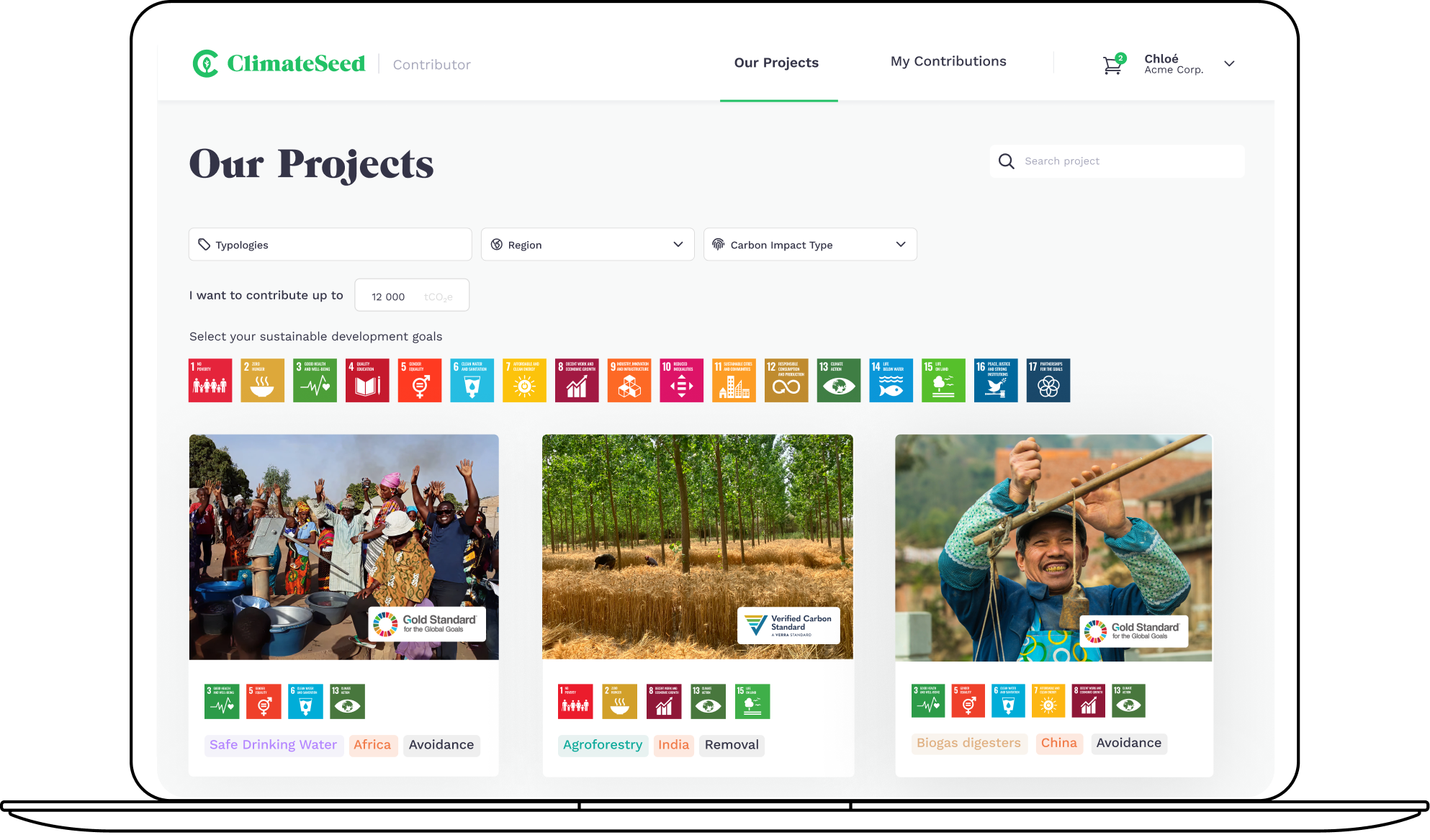Select SDG 17 Partnerships goal tile
1430x840 pixels.
pos(1048,380)
